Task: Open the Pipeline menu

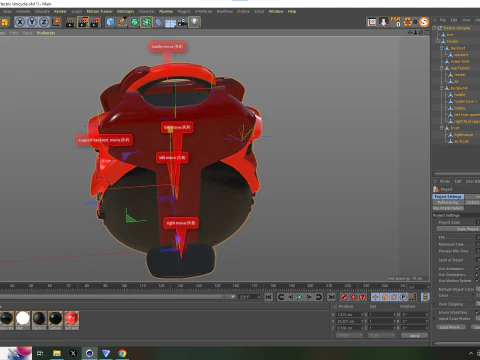Action: pos(166,11)
